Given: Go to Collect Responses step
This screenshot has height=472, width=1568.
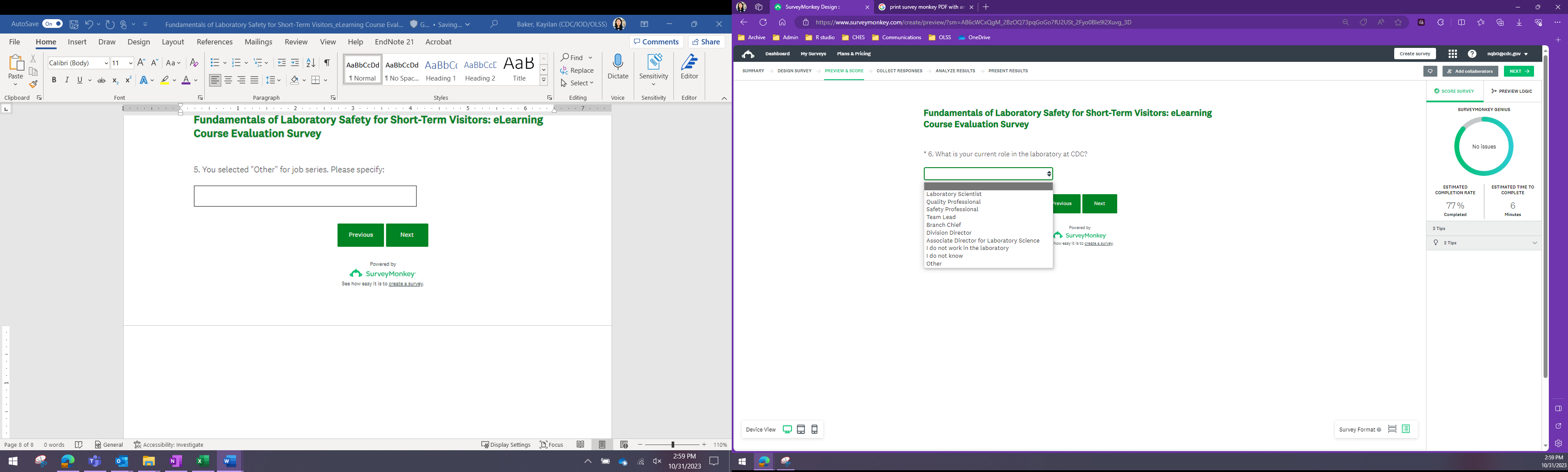Looking at the screenshot, I should coord(899,71).
